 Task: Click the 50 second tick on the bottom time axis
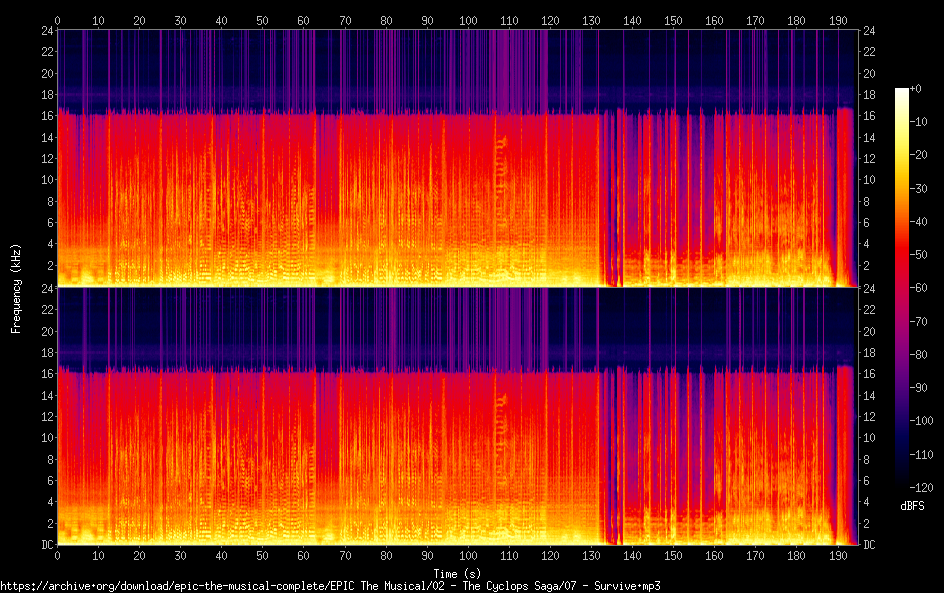[x=262, y=555]
